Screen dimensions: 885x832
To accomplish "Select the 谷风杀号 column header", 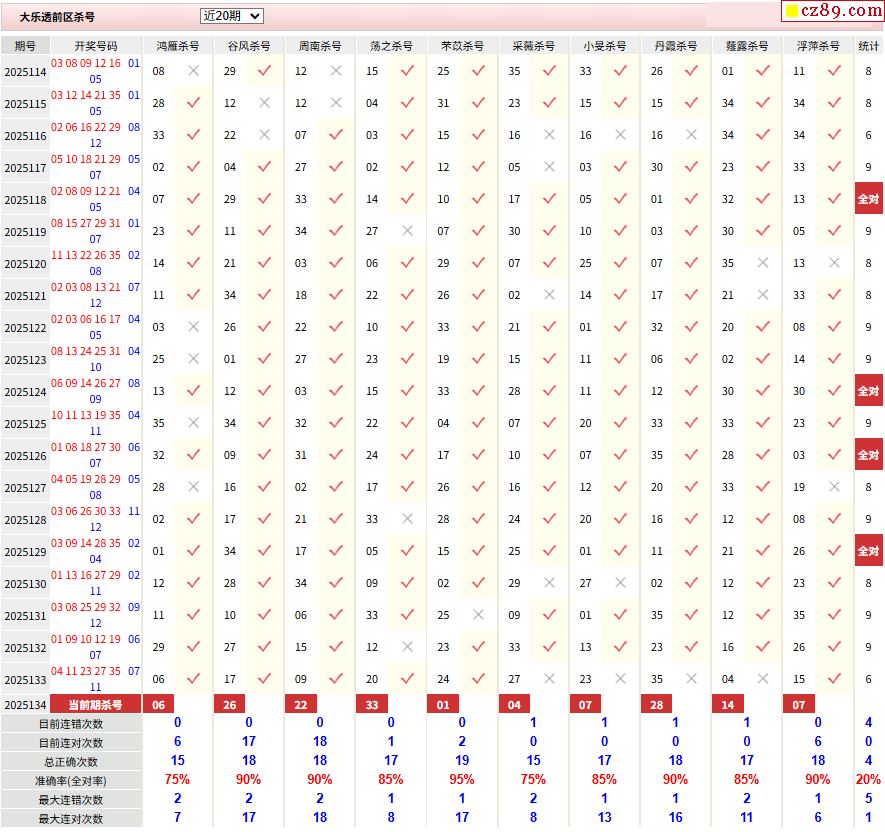I will [248, 46].
